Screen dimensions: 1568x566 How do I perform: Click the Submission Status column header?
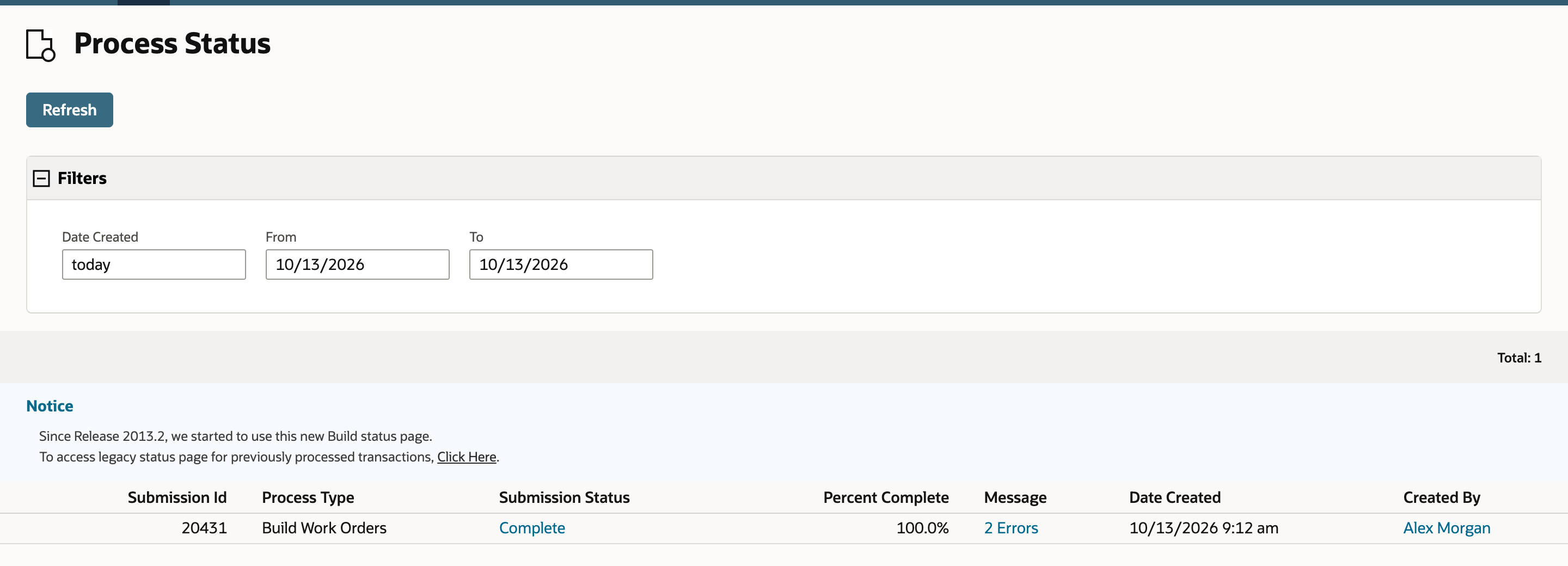[x=564, y=498]
